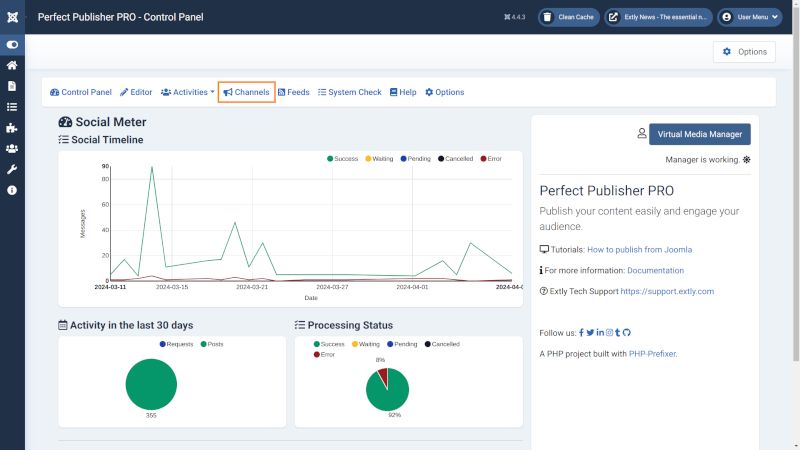Click the Extly Tech Support help icon
This screenshot has height=450, width=800.
[x=543, y=291]
